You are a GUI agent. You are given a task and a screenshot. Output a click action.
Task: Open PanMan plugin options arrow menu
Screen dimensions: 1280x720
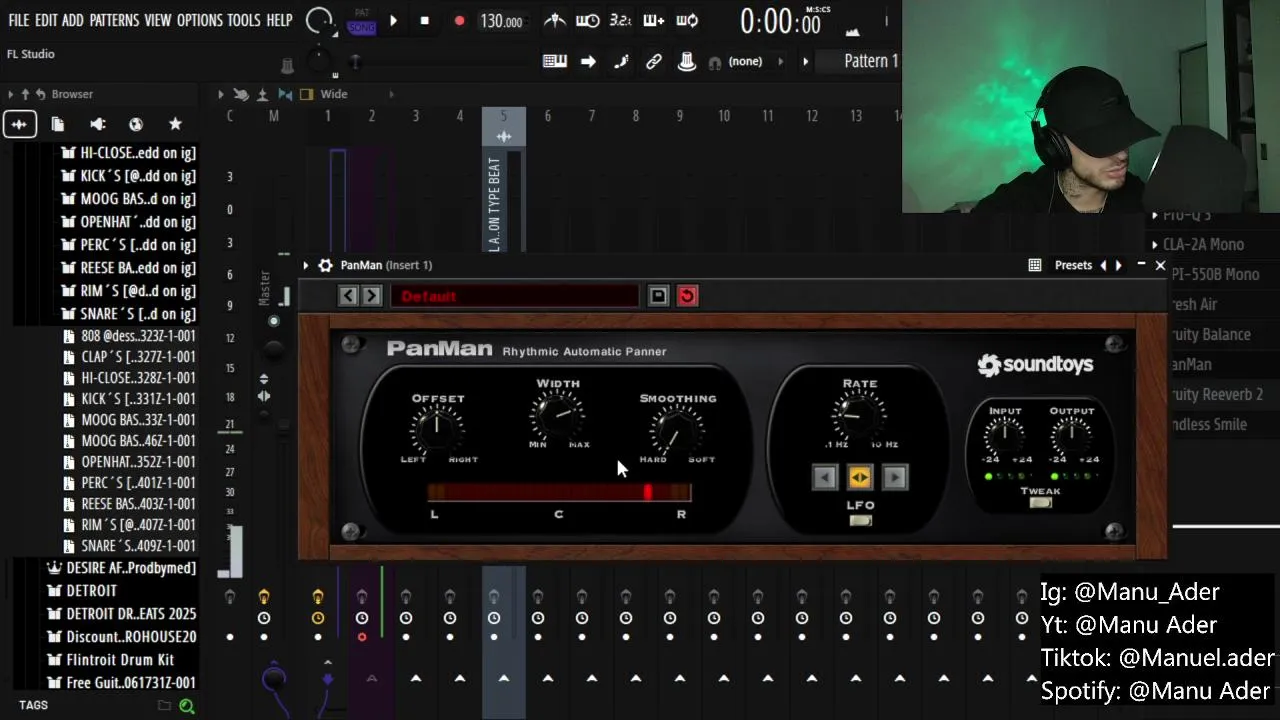[306, 265]
